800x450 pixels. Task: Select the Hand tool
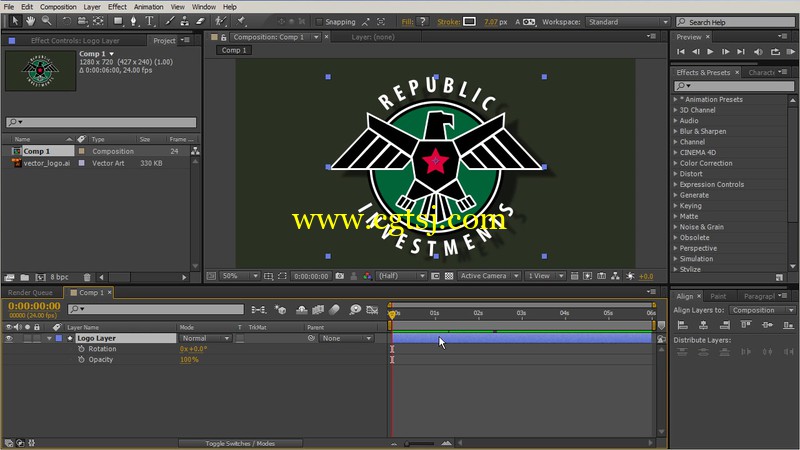31,21
